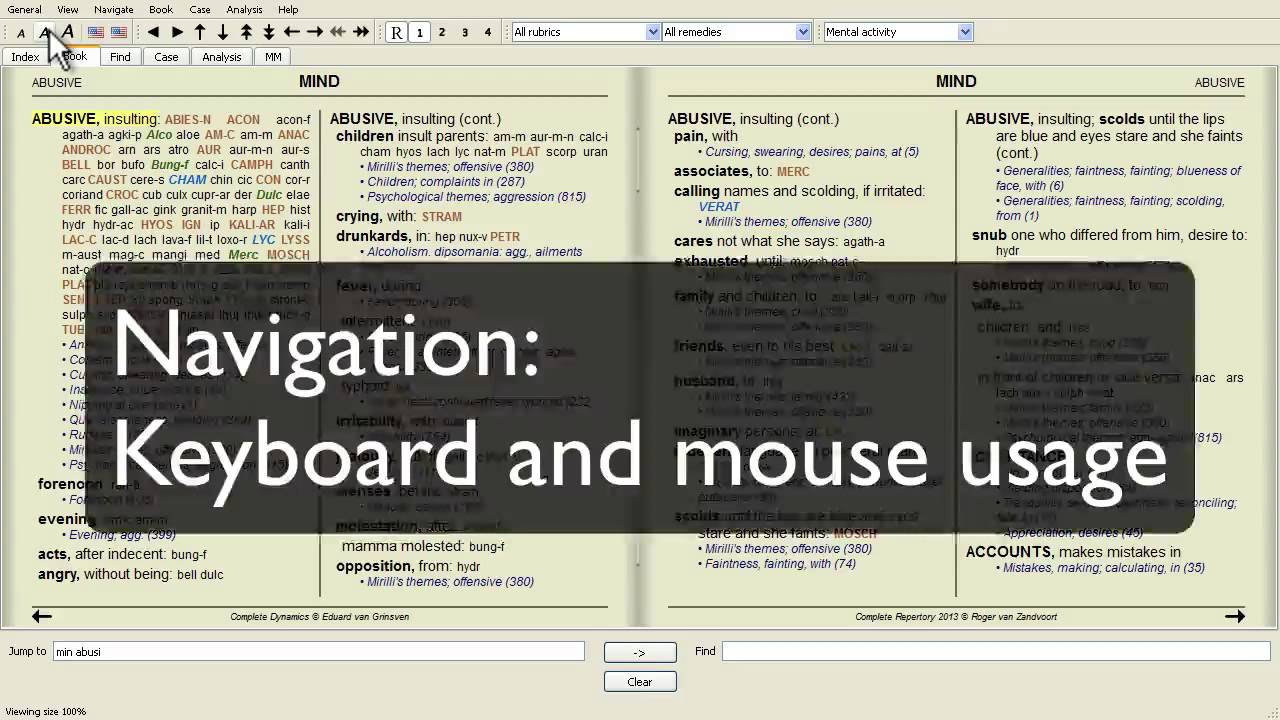Click the 'opposition, from' rubric
This screenshot has height=720, width=1280.
coord(408,566)
